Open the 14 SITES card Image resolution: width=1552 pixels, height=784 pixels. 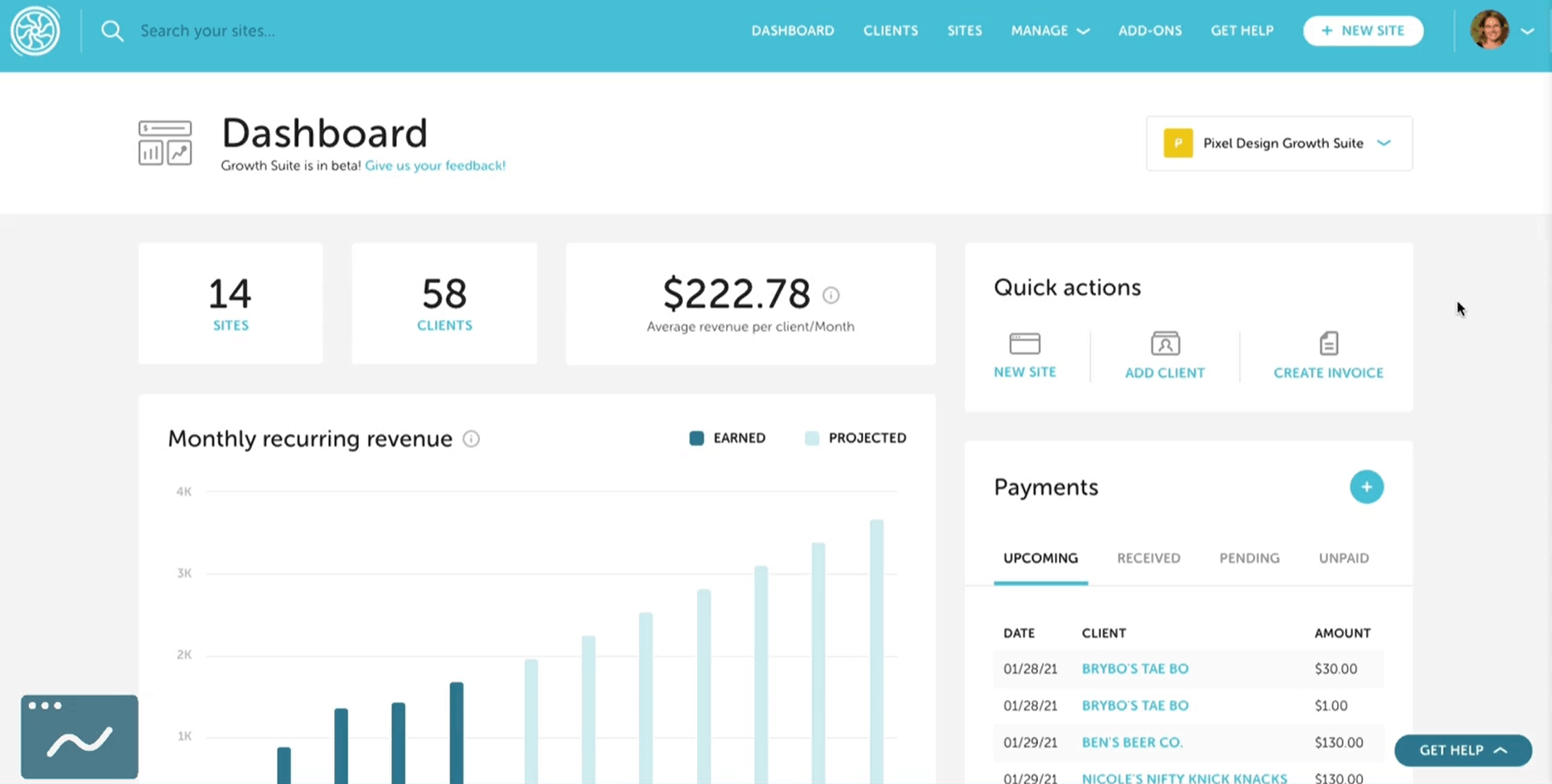(x=230, y=303)
